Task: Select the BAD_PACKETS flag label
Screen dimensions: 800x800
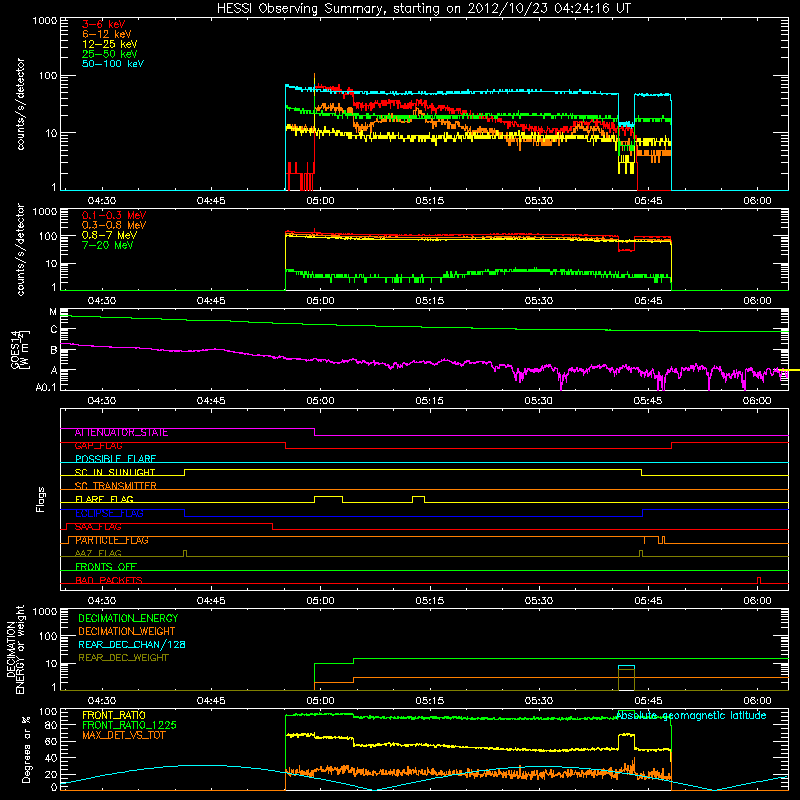Action: tap(109, 580)
